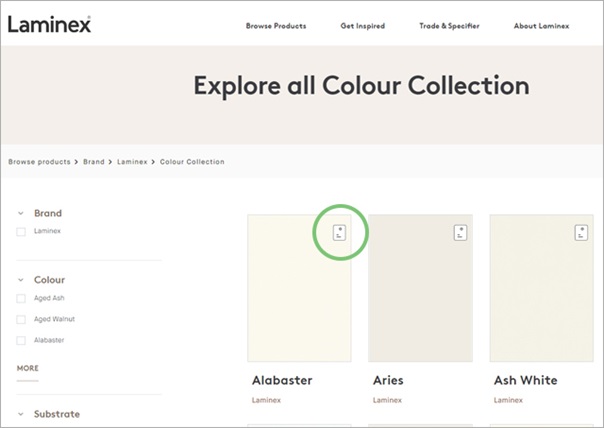Expand the Substrate filter section
Viewport: 604px width, 428px height.
click(x=22, y=414)
